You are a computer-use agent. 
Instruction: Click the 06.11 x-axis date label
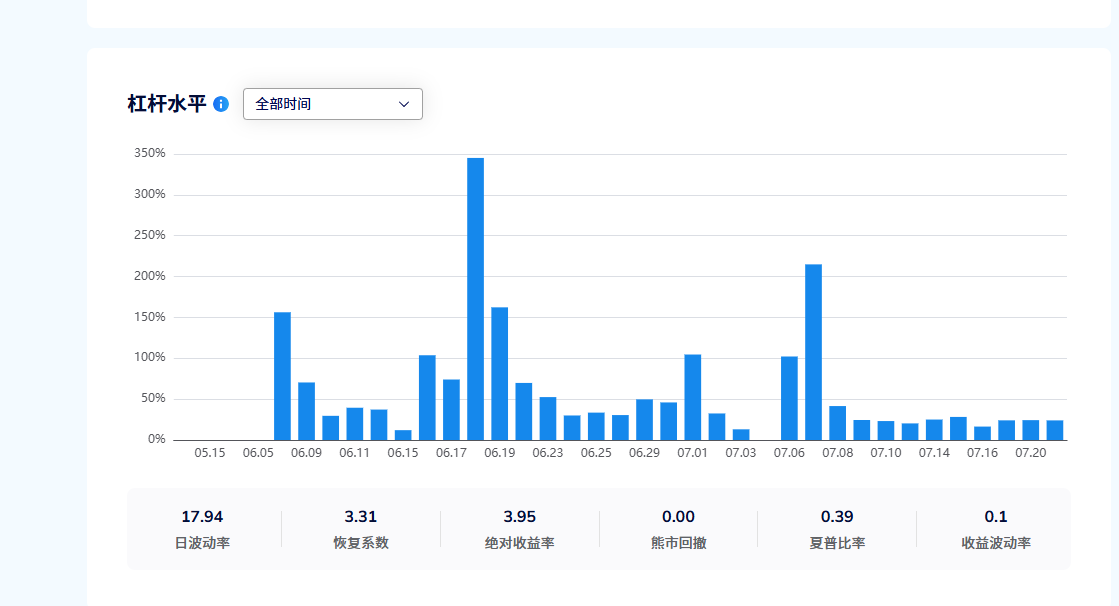tap(355, 453)
